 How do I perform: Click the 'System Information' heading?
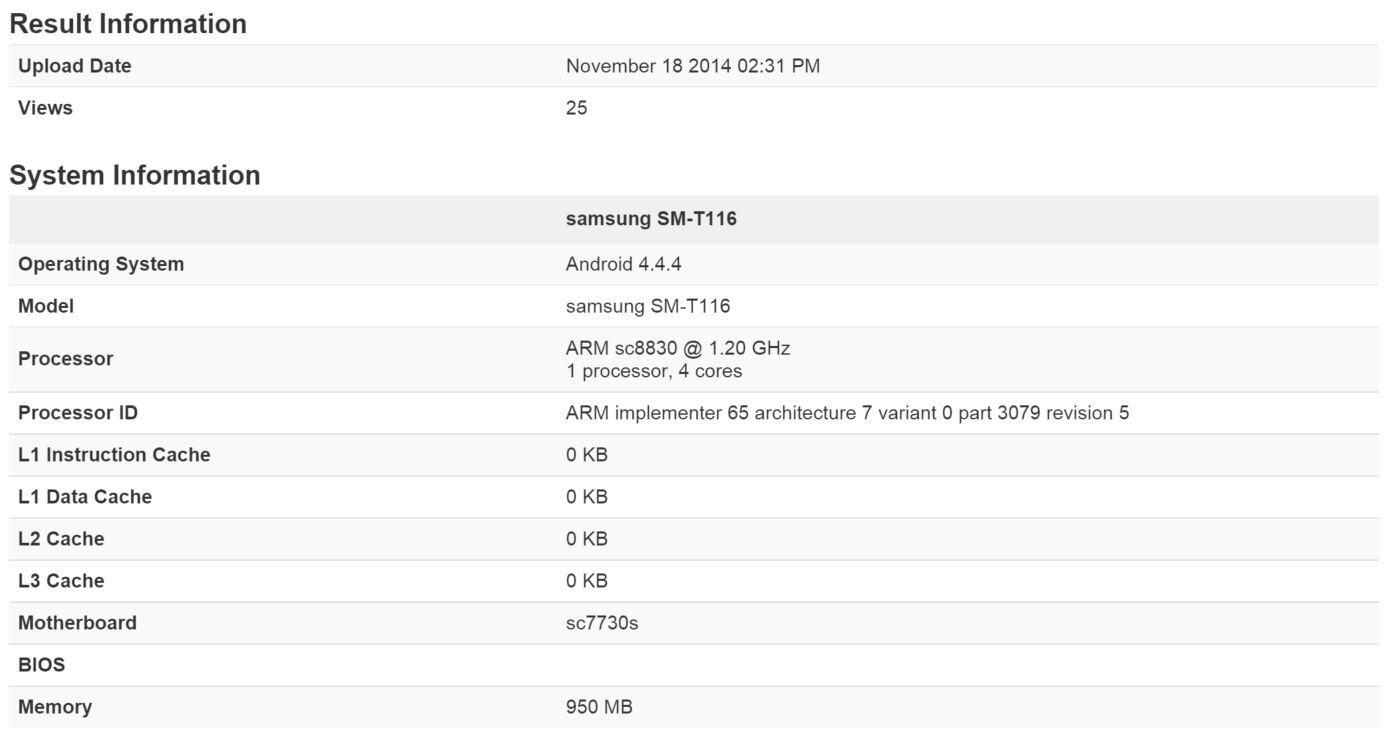(135, 175)
